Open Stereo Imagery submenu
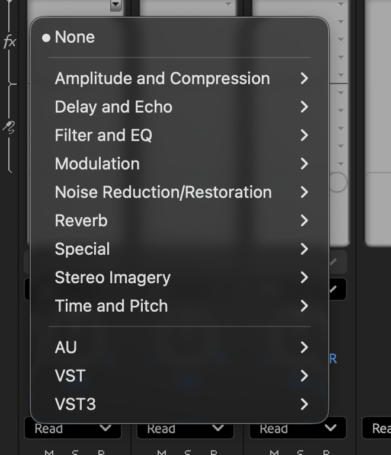 180,277
